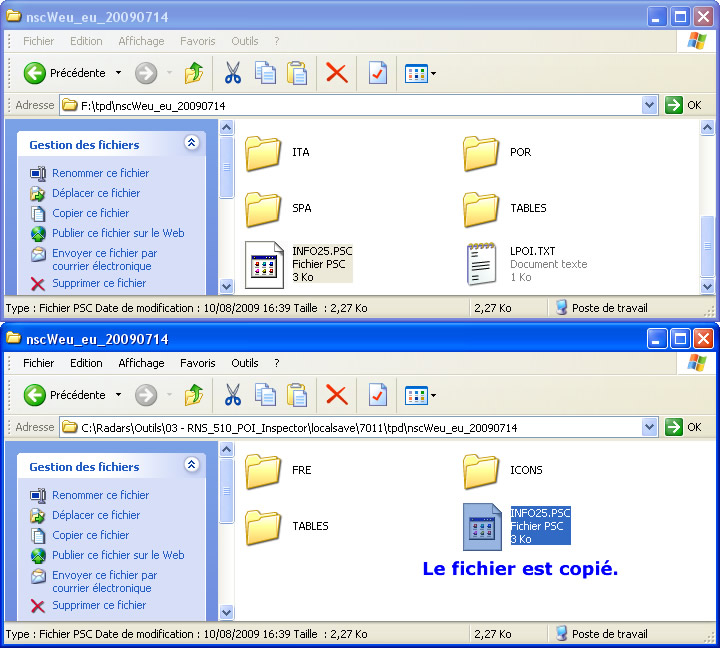Viewport: 720px width, 648px height.
Task: Click Renommer ce fichier in the F:\tpd window
Action: pyautogui.click(x=100, y=173)
